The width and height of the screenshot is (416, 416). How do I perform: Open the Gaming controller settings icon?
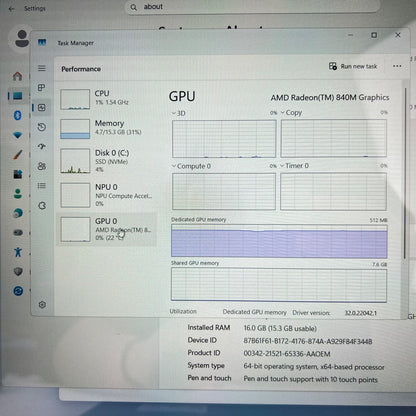[x=18, y=232]
